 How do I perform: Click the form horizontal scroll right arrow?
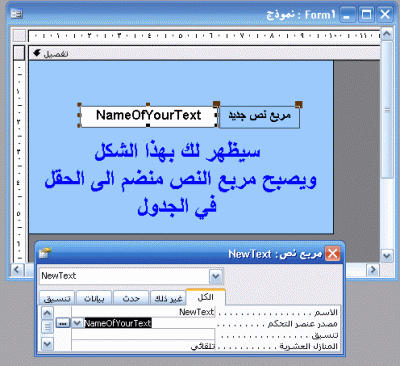click(x=373, y=269)
